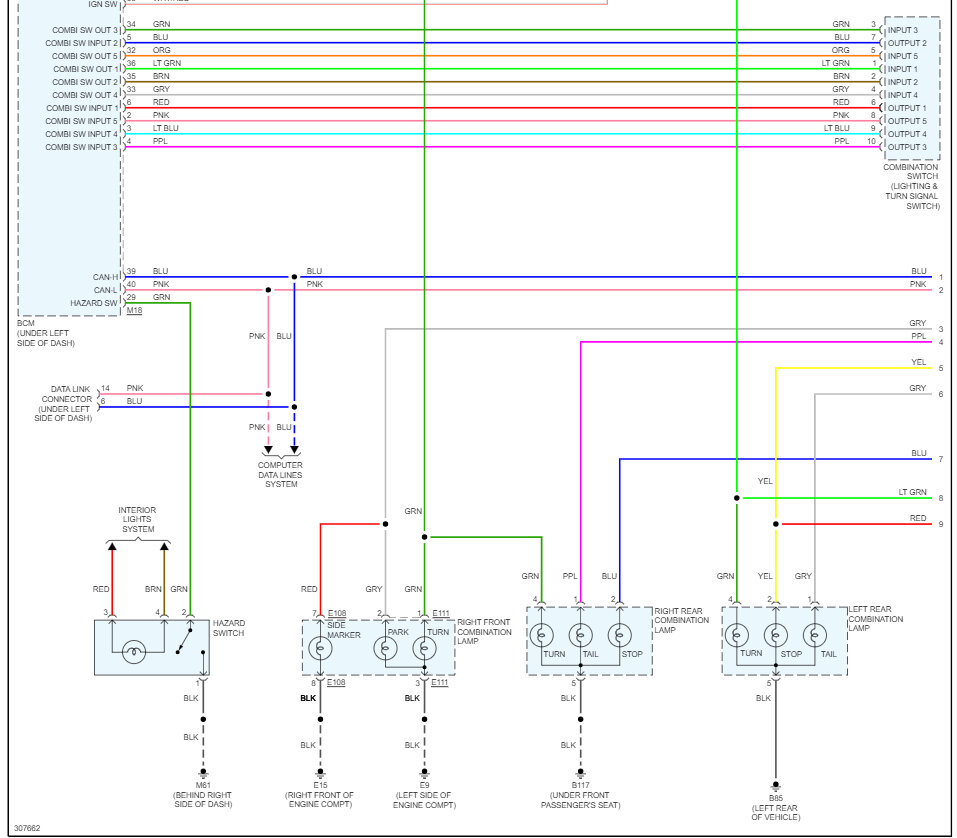Click the BCM label COMBI SW OUT 5
The height and width of the screenshot is (838, 957).
(x=85, y=56)
